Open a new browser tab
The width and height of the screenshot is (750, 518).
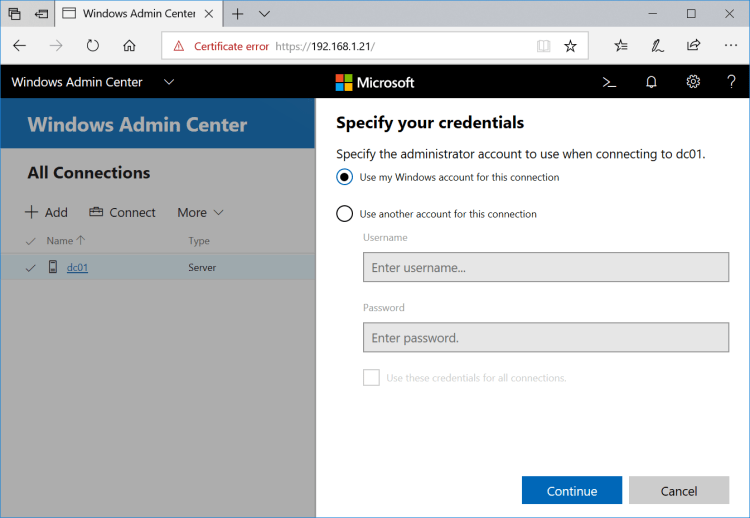(x=237, y=14)
